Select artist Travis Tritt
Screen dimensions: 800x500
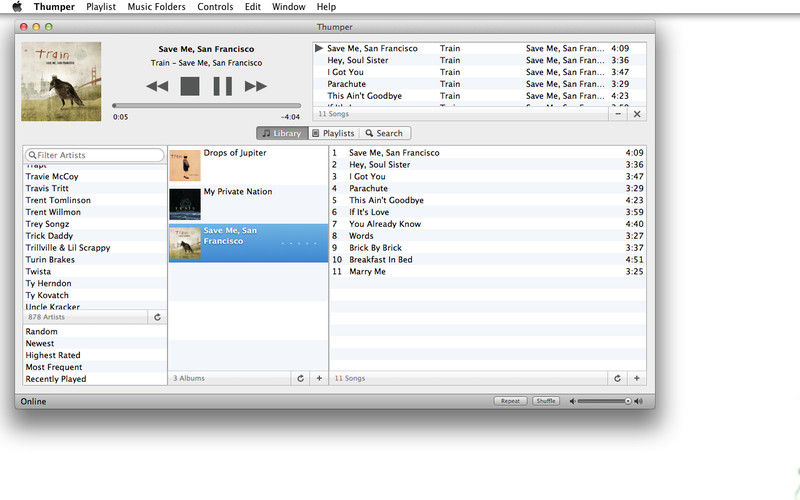[x=95, y=188]
